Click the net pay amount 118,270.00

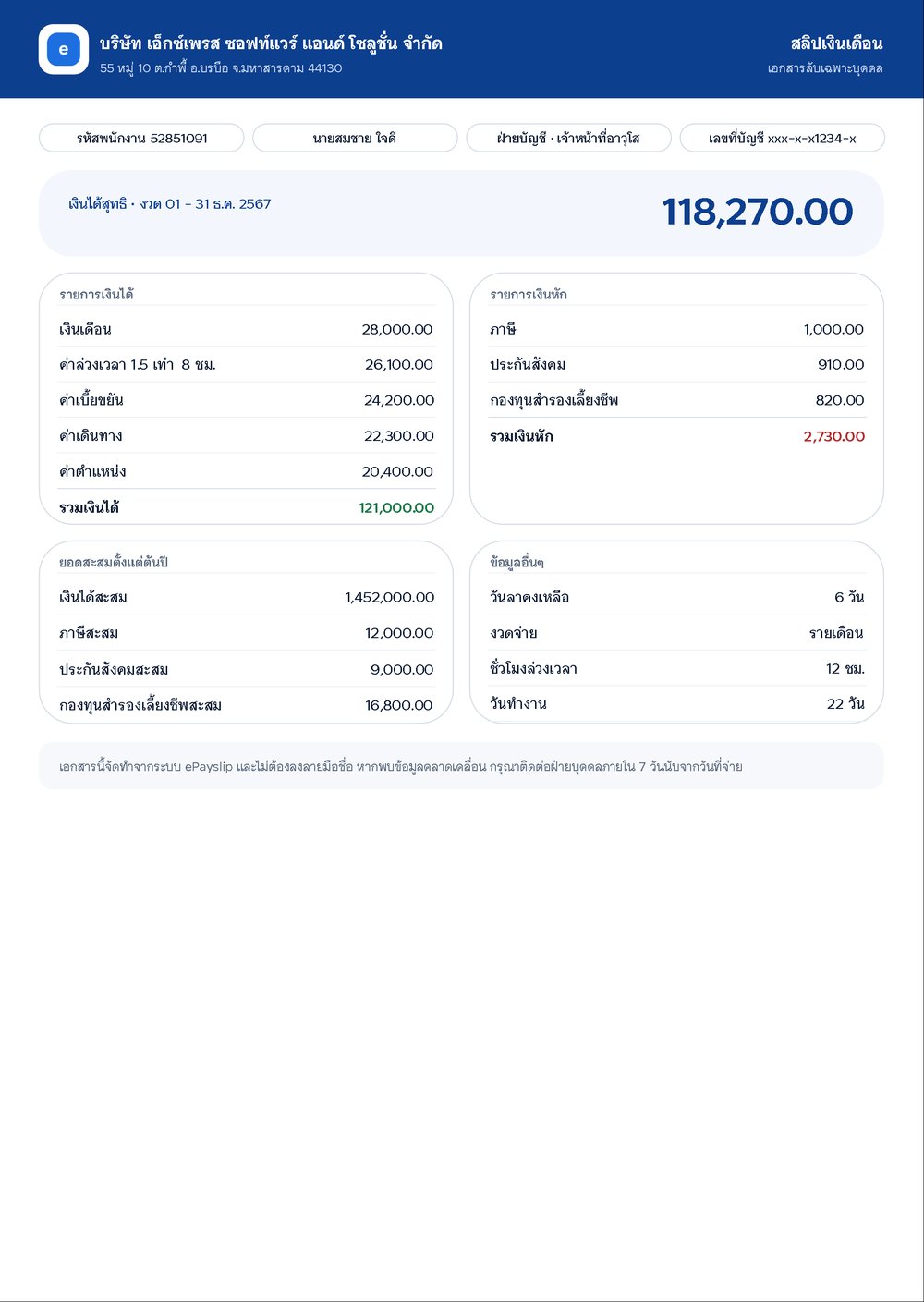(x=758, y=212)
